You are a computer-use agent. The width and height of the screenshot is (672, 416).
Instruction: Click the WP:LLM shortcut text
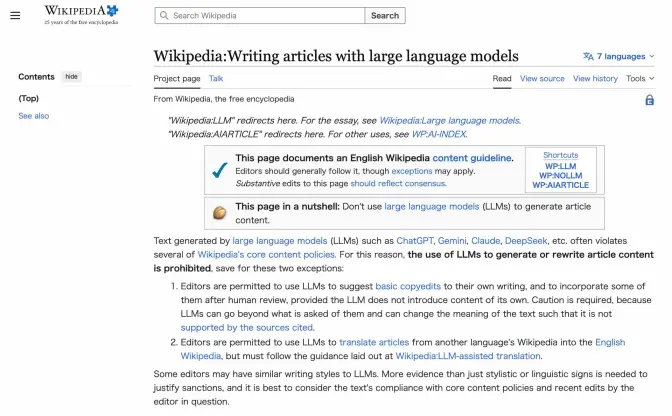coord(561,166)
